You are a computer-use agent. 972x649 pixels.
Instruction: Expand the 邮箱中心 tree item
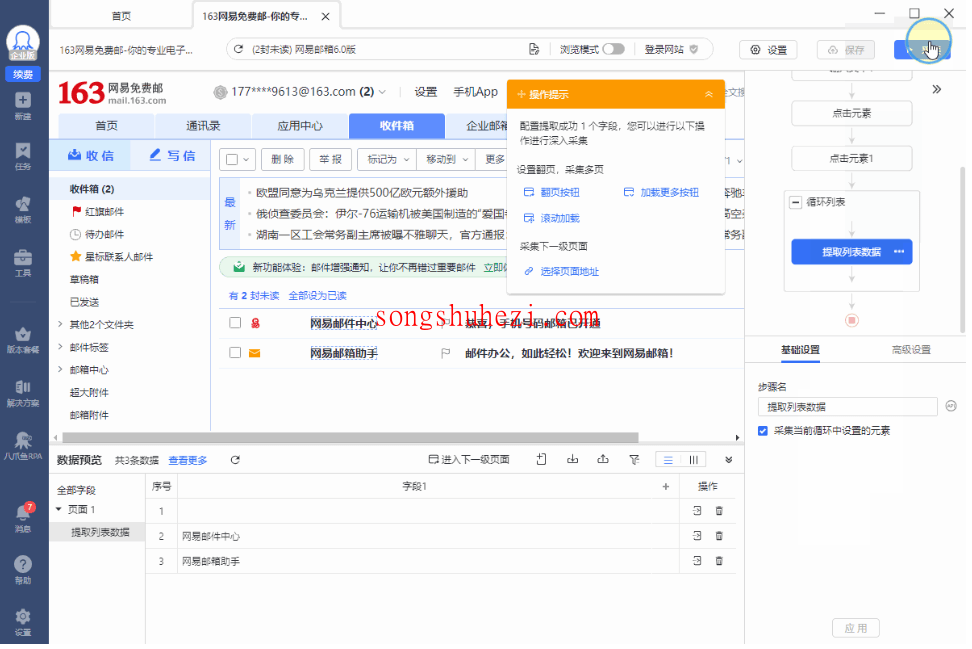[x=60, y=369]
